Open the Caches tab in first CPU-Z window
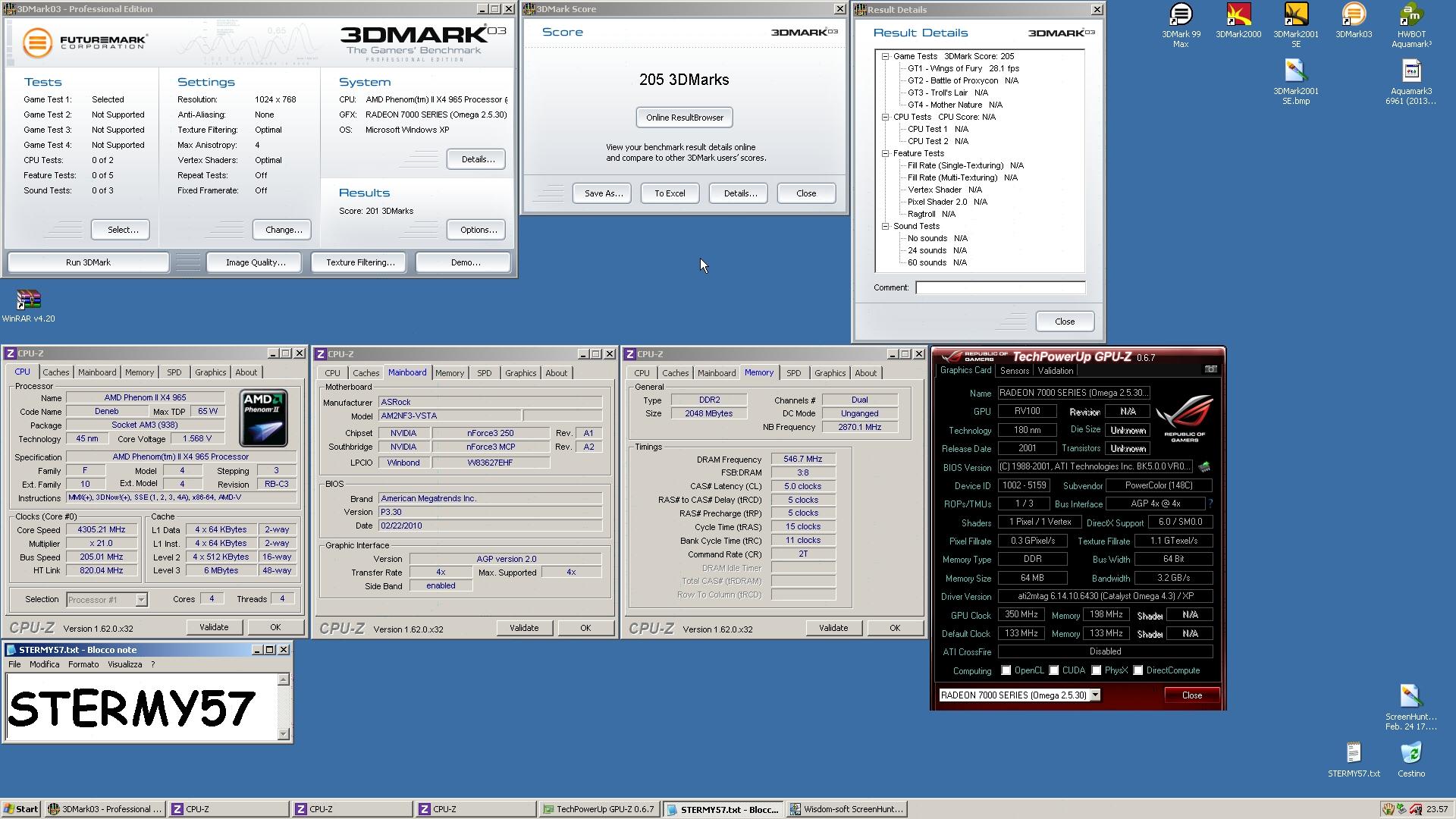The image size is (1456, 819). [55, 372]
